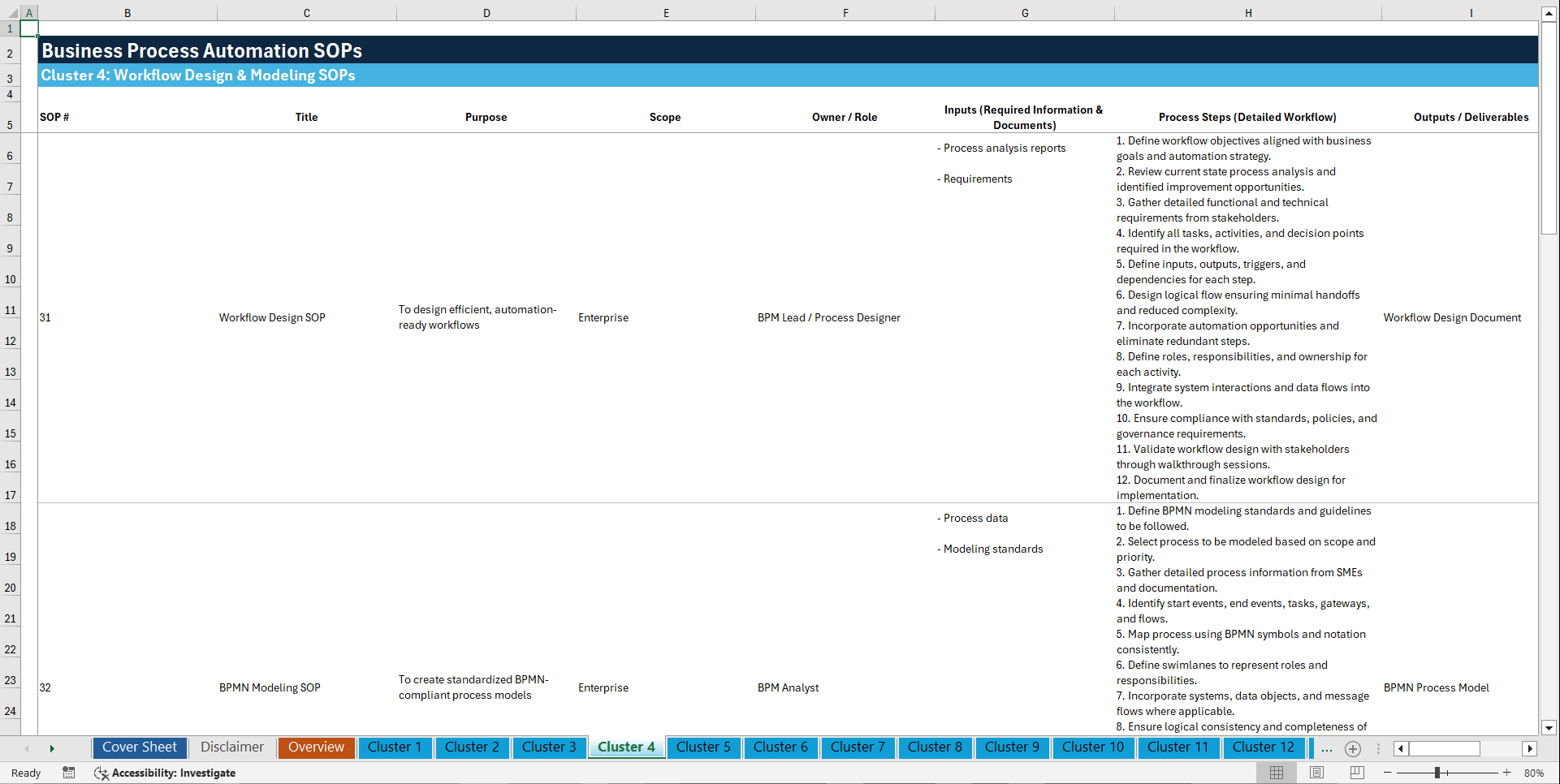Click the zoom slider handle
Image resolution: width=1560 pixels, height=784 pixels.
point(1437,773)
